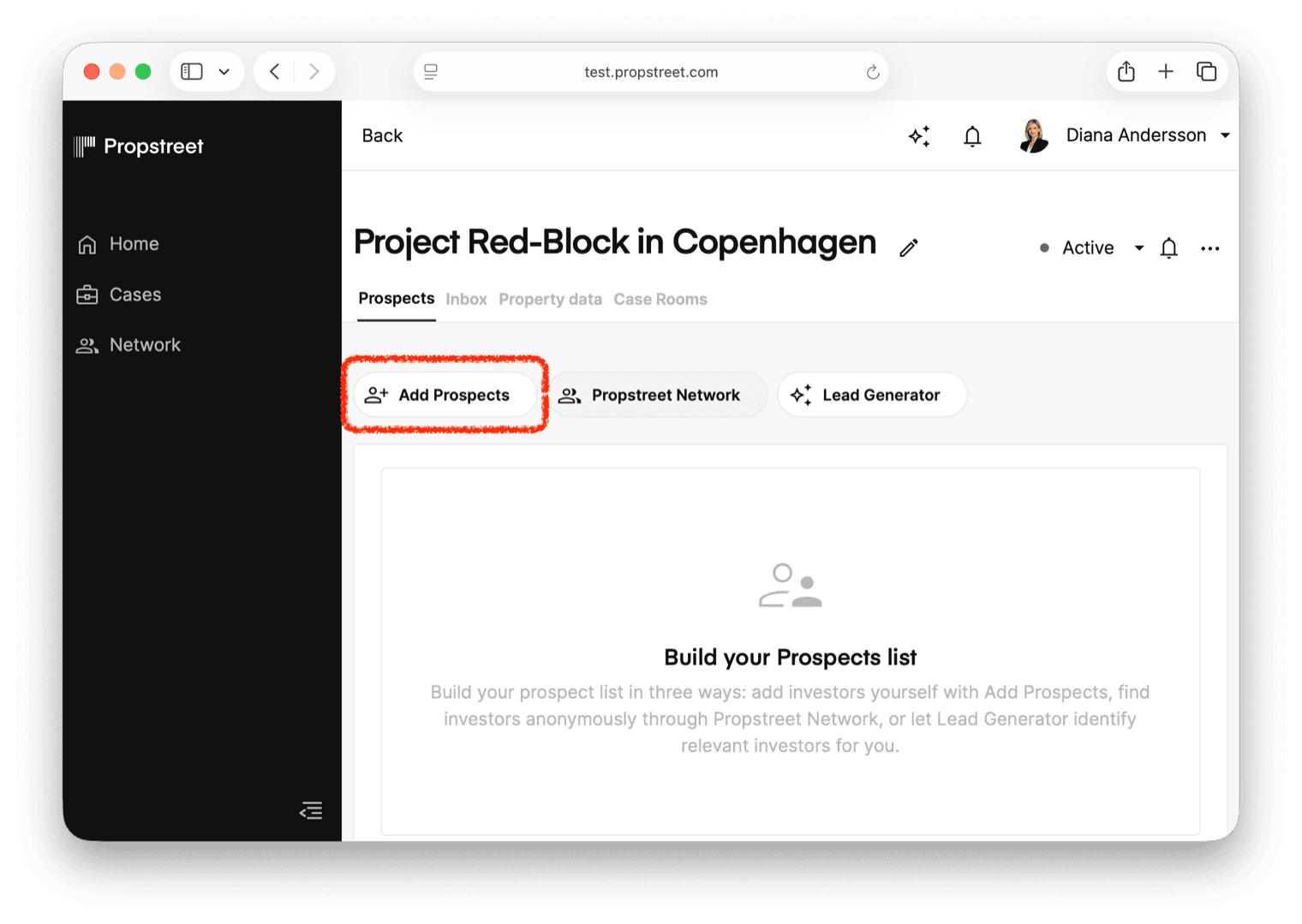1302x924 pixels.
Task: Open the AI sparkle assistant in header
Action: point(919,136)
